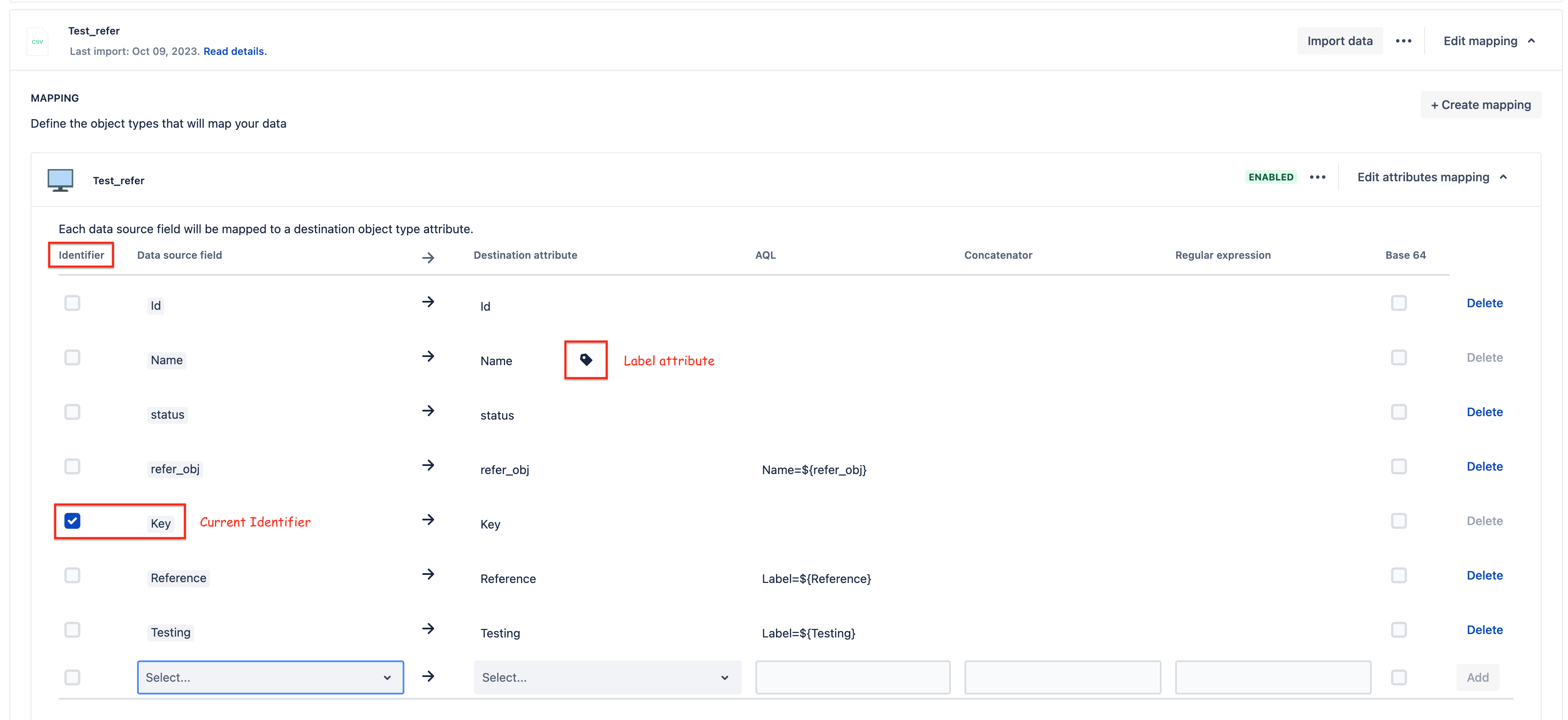This screenshot has height=720, width=1568.
Task: Click the label tag icon beside Name attribute
Action: tap(586, 360)
